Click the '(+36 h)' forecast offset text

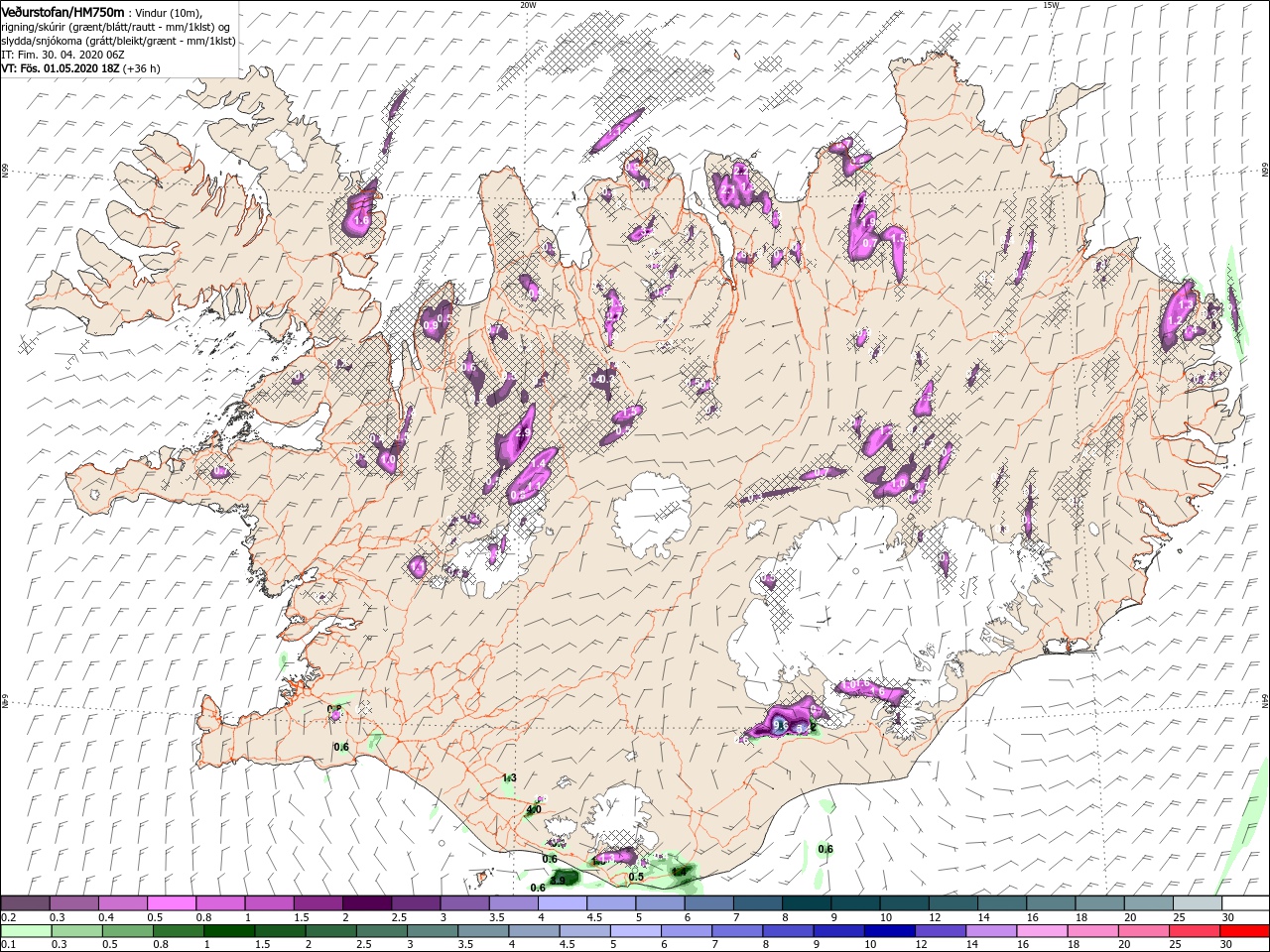coord(142,68)
